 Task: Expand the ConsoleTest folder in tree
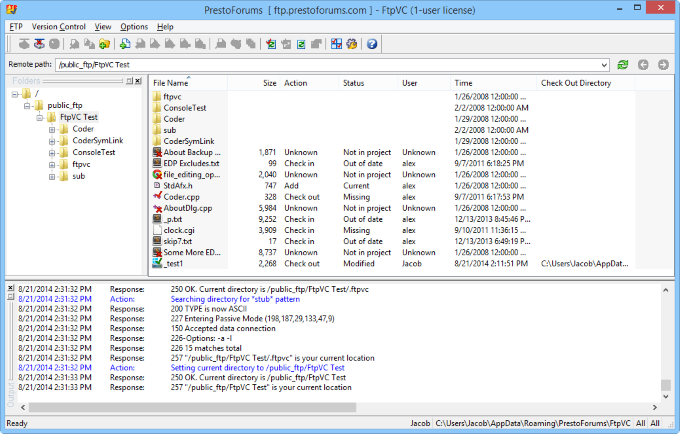coord(52,153)
